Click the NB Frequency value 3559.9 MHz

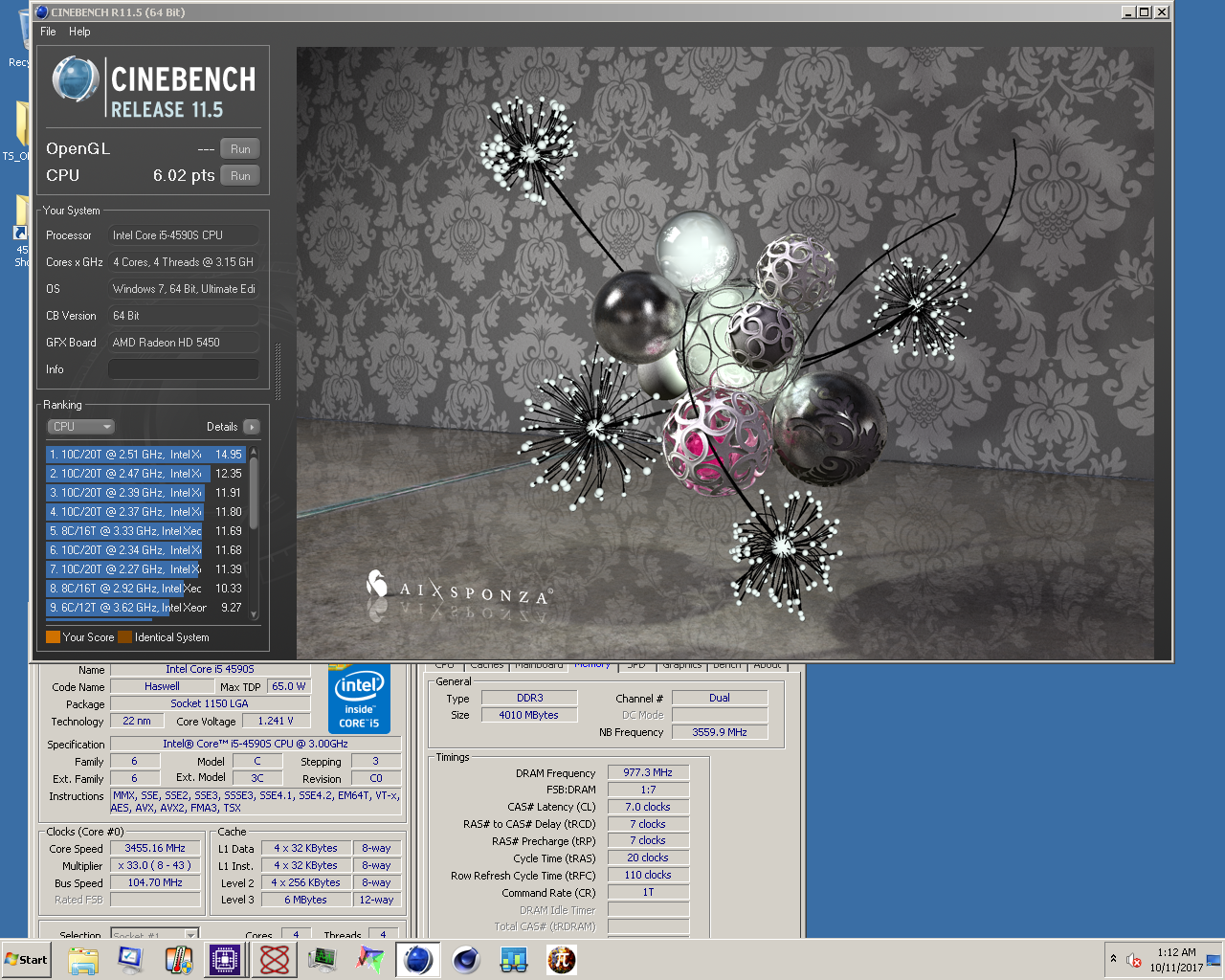pos(720,732)
